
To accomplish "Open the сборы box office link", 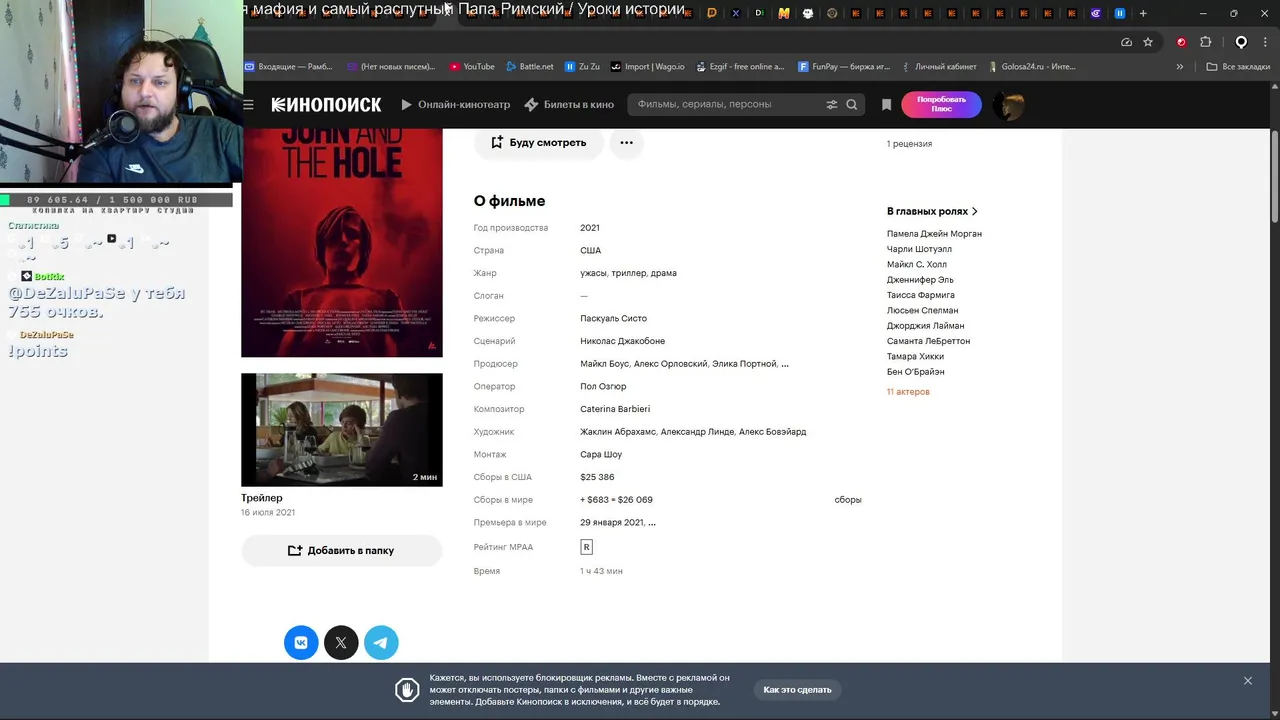I will [x=848, y=500].
